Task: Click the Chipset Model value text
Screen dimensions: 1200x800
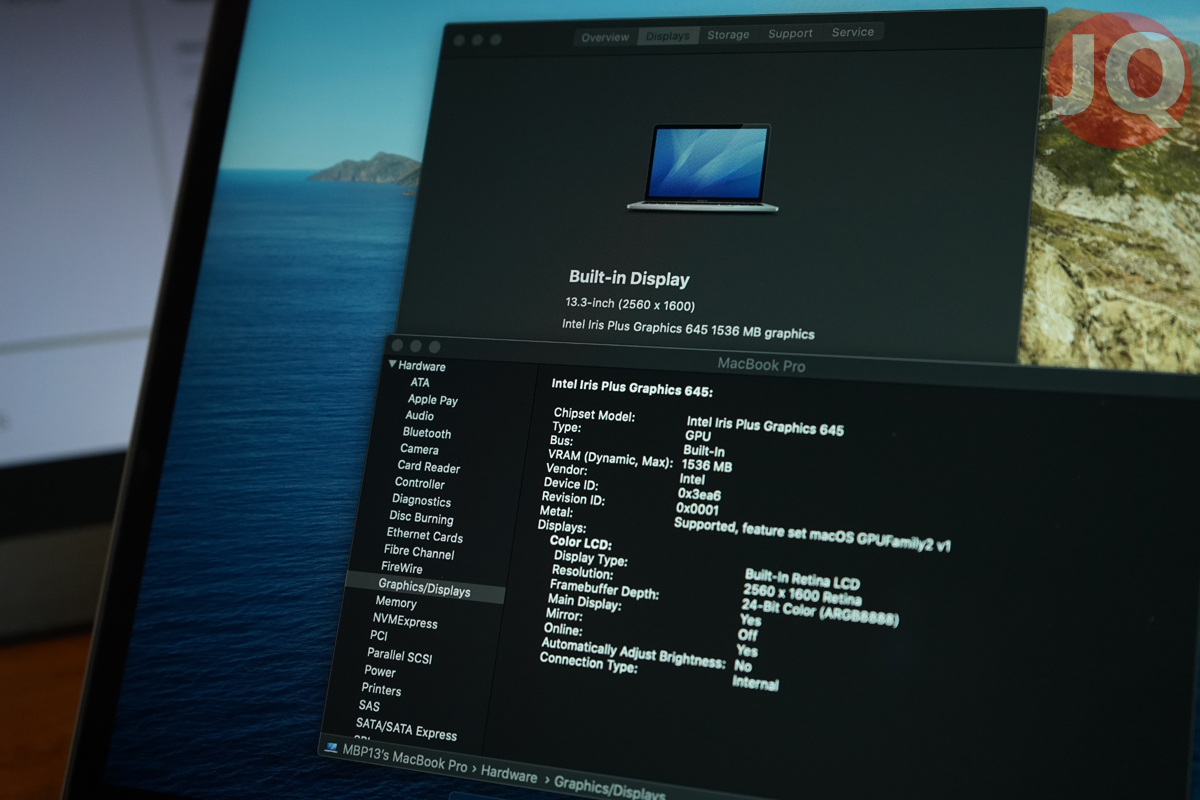Action: (x=765, y=426)
